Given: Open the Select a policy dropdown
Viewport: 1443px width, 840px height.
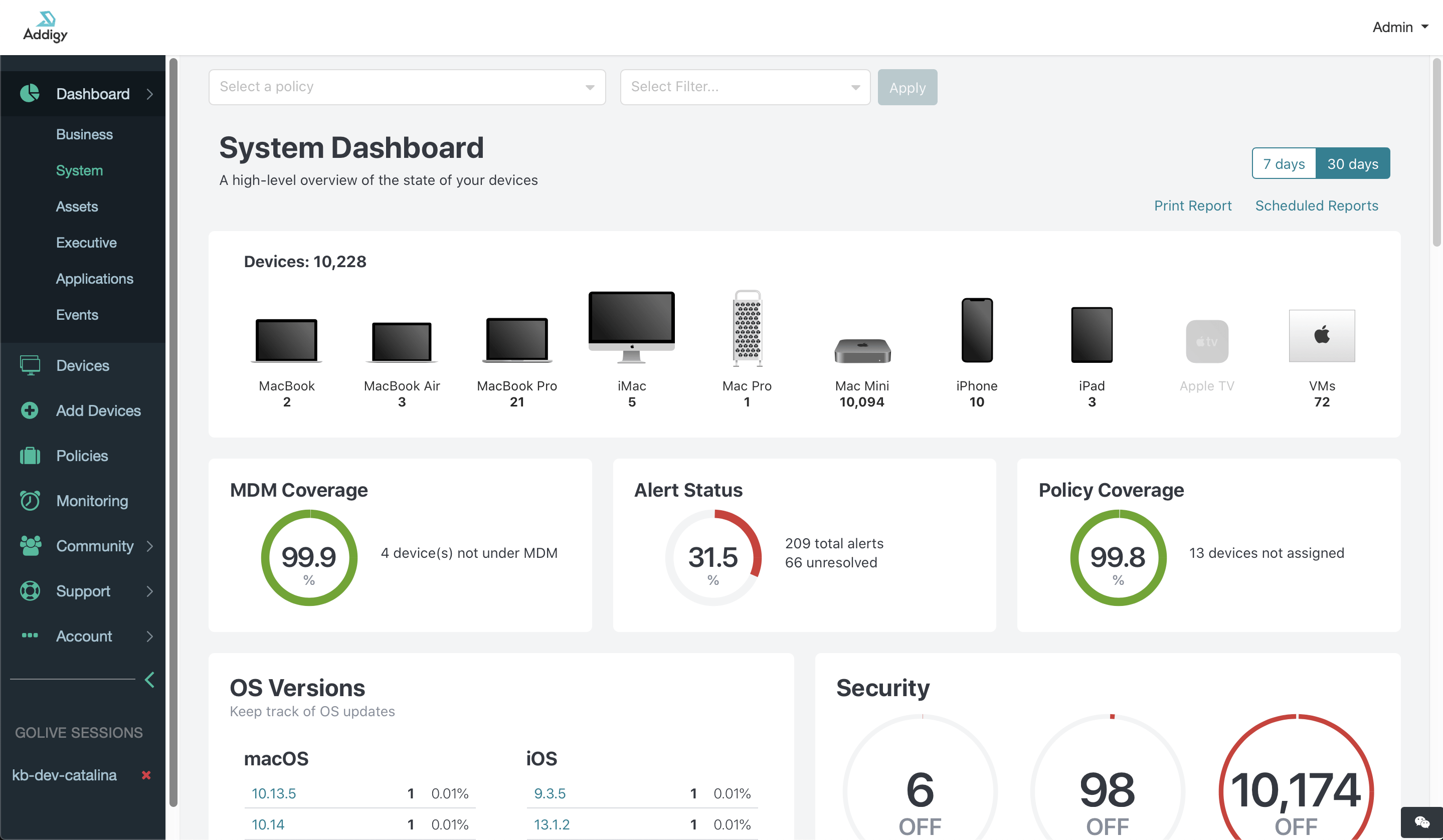Looking at the screenshot, I should pos(407,87).
